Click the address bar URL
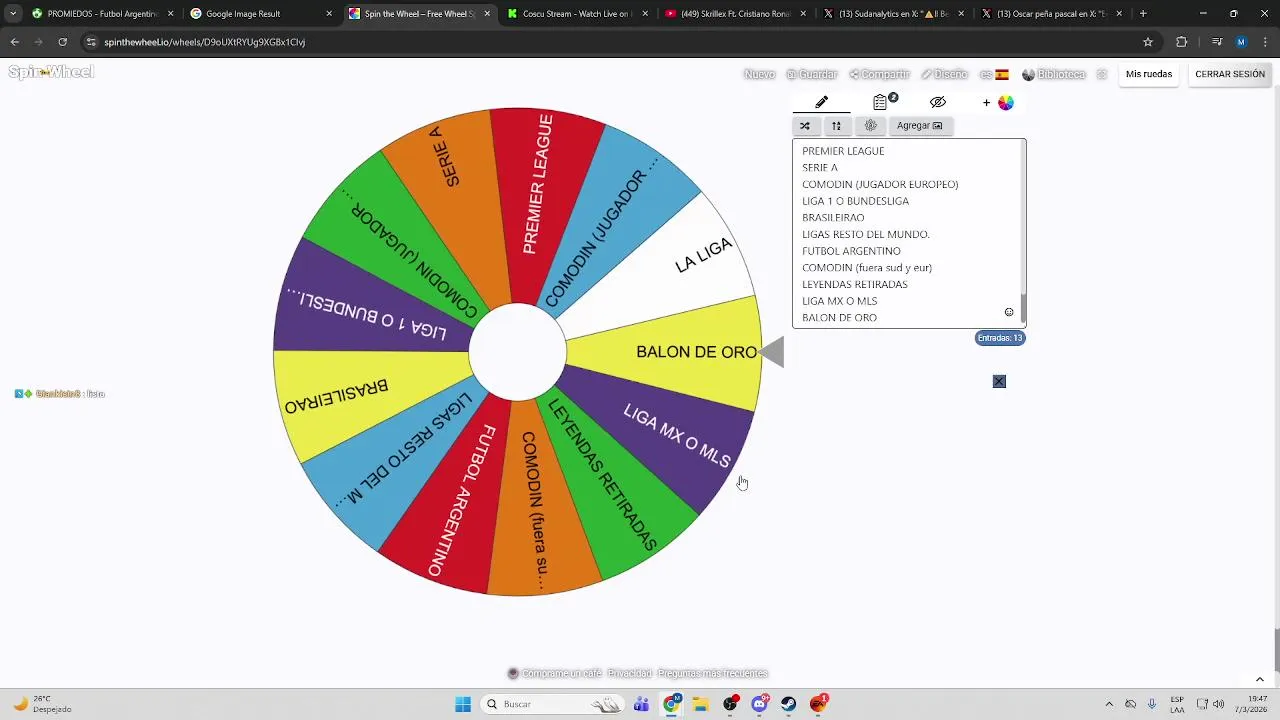 coord(204,42)
